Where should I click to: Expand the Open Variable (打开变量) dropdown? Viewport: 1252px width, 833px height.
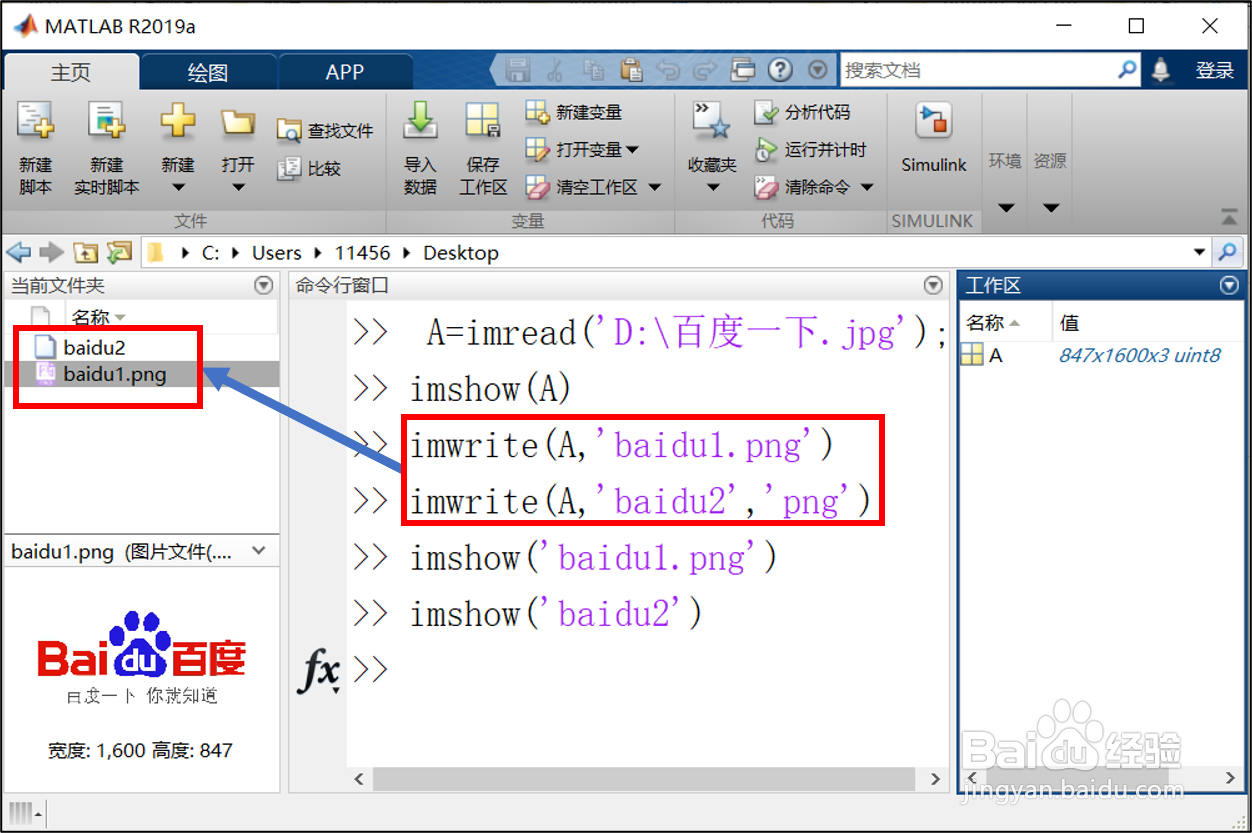tap(632, 151)
